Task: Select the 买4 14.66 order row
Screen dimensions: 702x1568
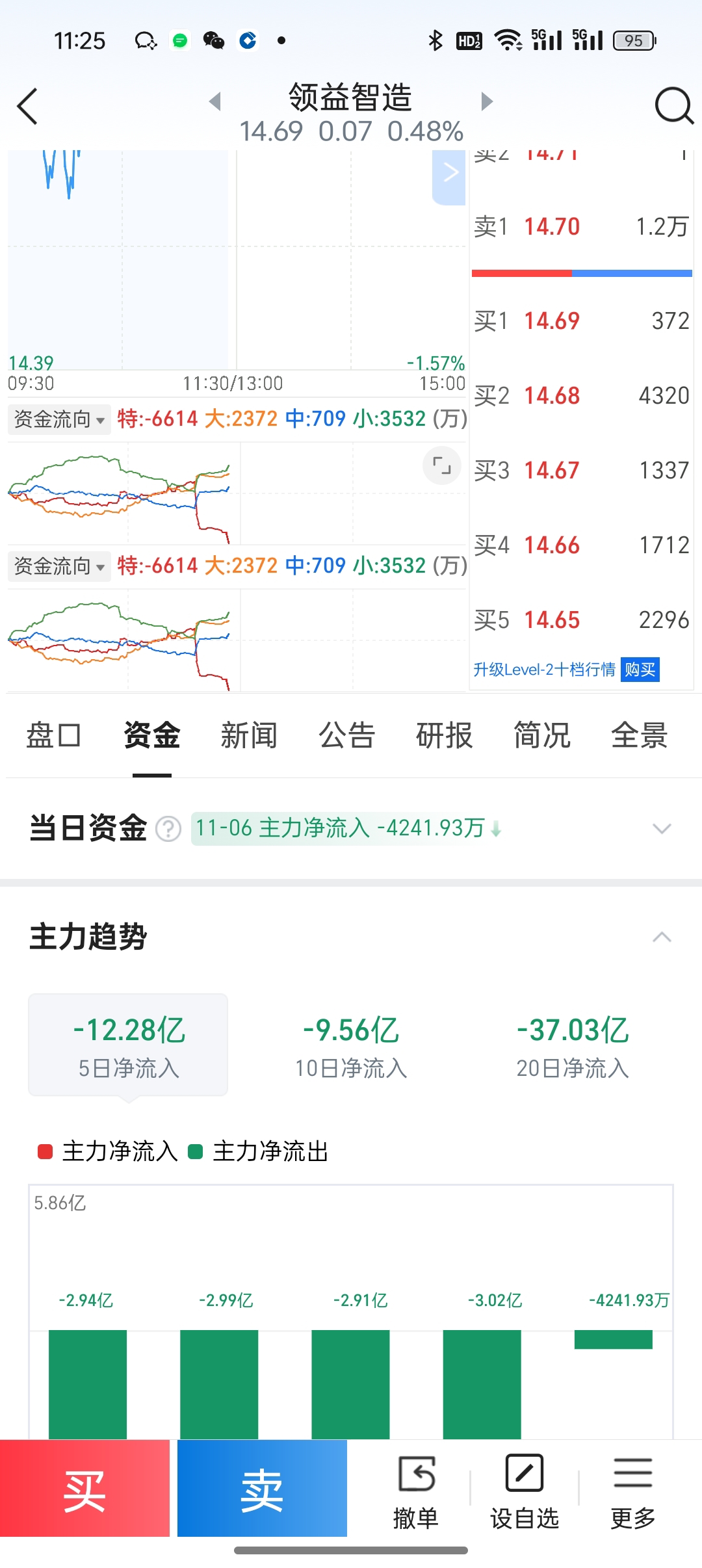Action: click(x=582, y=545)
